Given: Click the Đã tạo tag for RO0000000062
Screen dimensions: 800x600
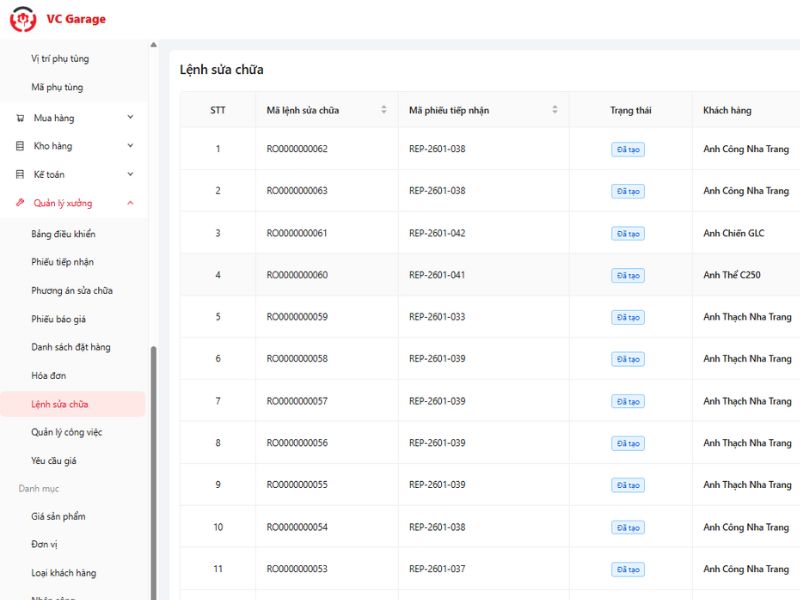Looking at the screenshot, I should click(x=629, y=149).
